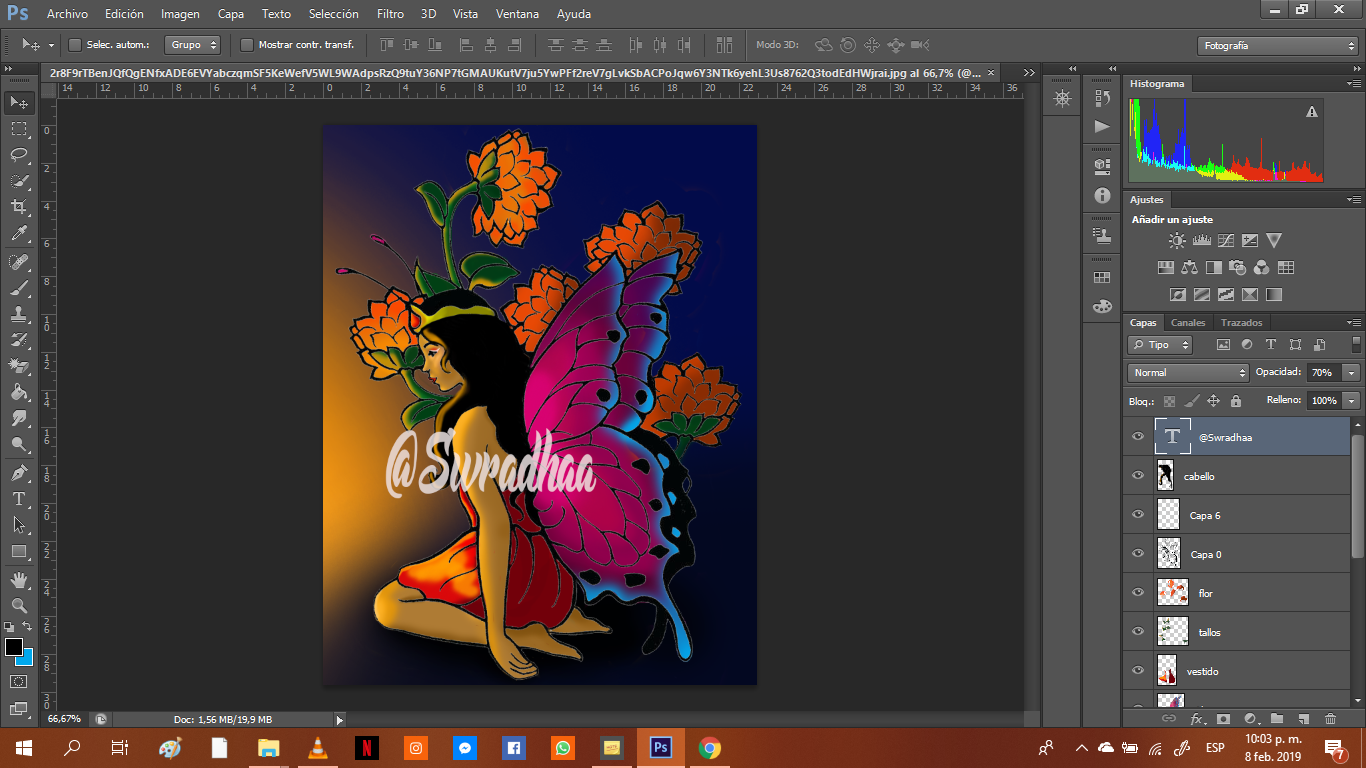Lock layer position

pyautogui.click(x=1213, y=401)
